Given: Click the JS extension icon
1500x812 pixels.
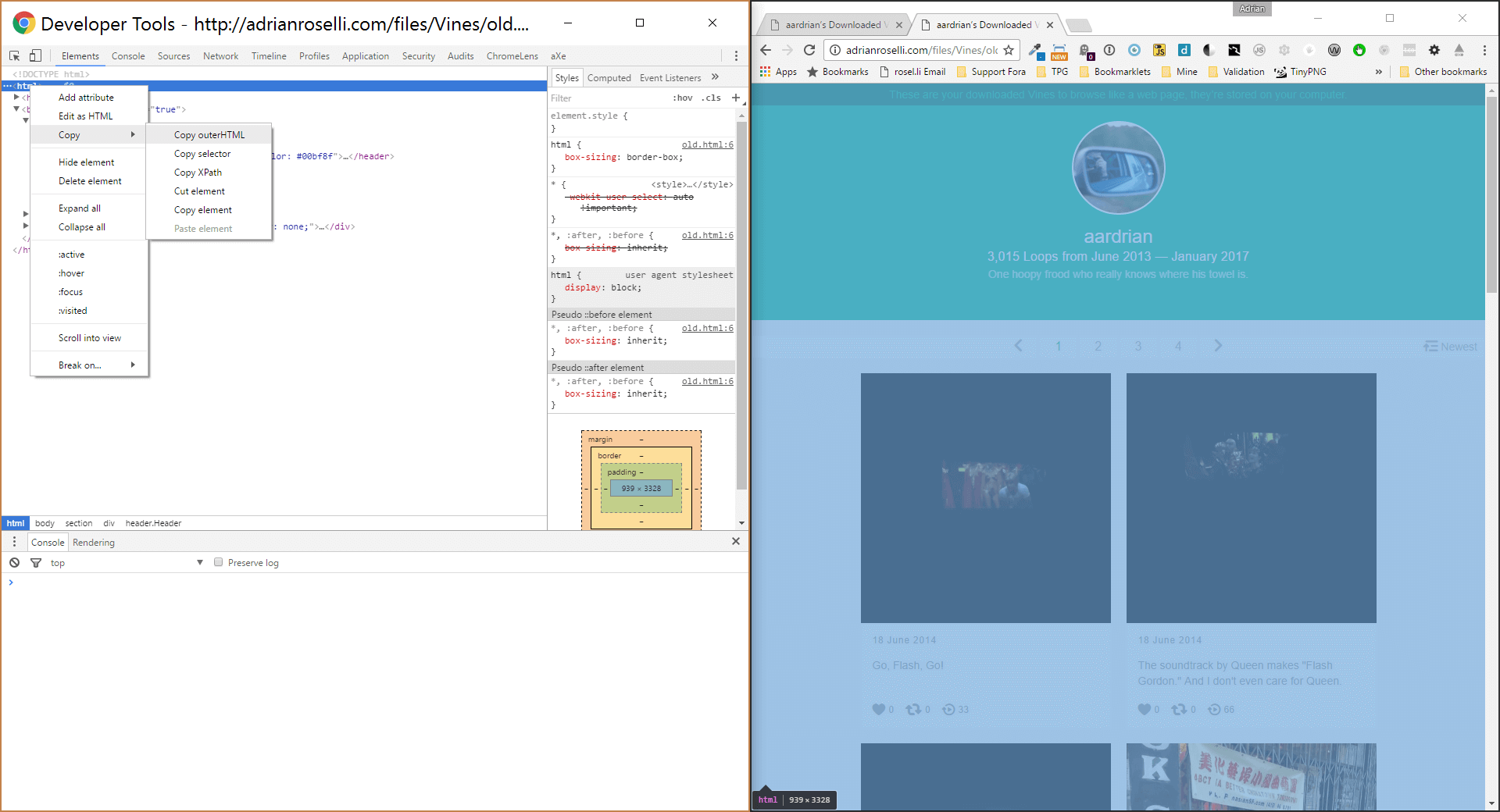Looking at the screenshot, I should pos(1159,50).
